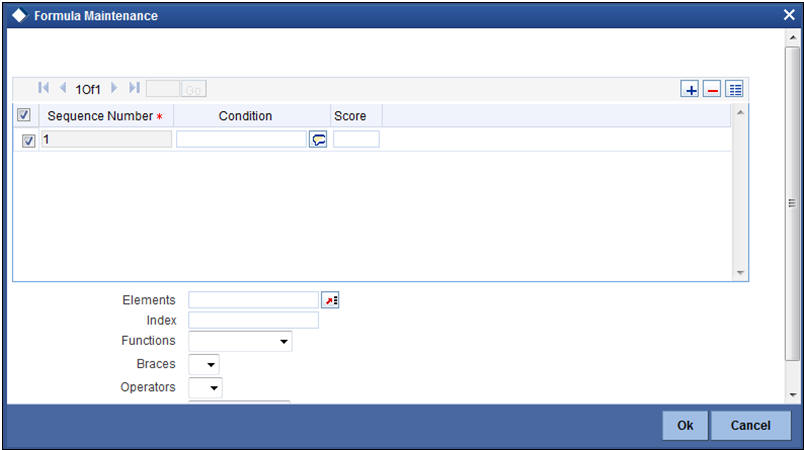
Task: Go to previous page arrow
Action: point(63,88)
